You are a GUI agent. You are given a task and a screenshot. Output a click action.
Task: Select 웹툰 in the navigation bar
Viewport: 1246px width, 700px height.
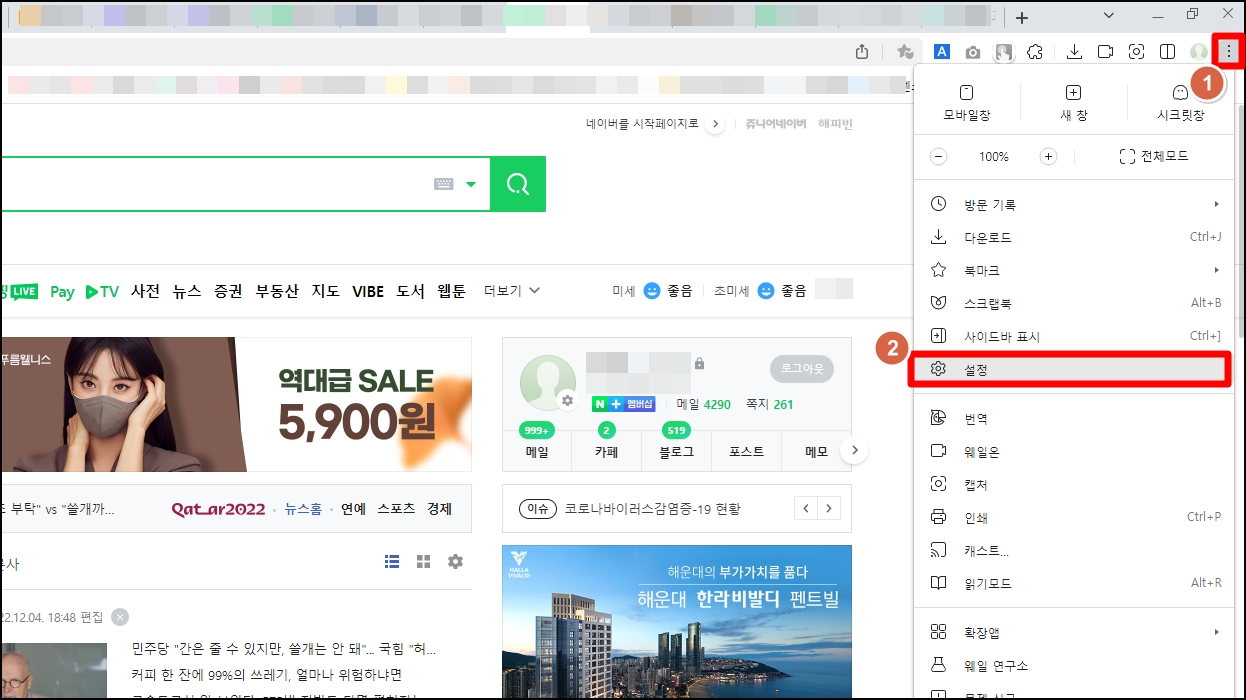[x=451, y=291]
